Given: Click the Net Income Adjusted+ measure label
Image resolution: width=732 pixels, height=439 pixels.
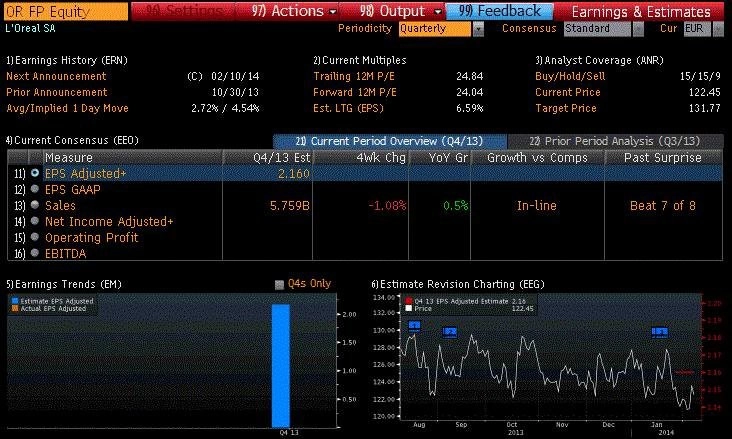Looking at the screenshot, I should tap(109, 221).
